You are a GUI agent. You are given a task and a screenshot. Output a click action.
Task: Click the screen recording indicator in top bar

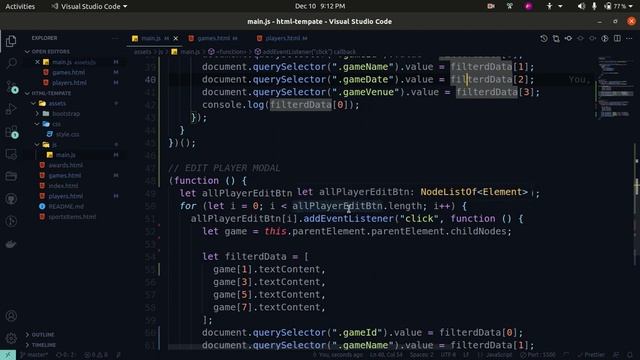click(x=491, y=6)
